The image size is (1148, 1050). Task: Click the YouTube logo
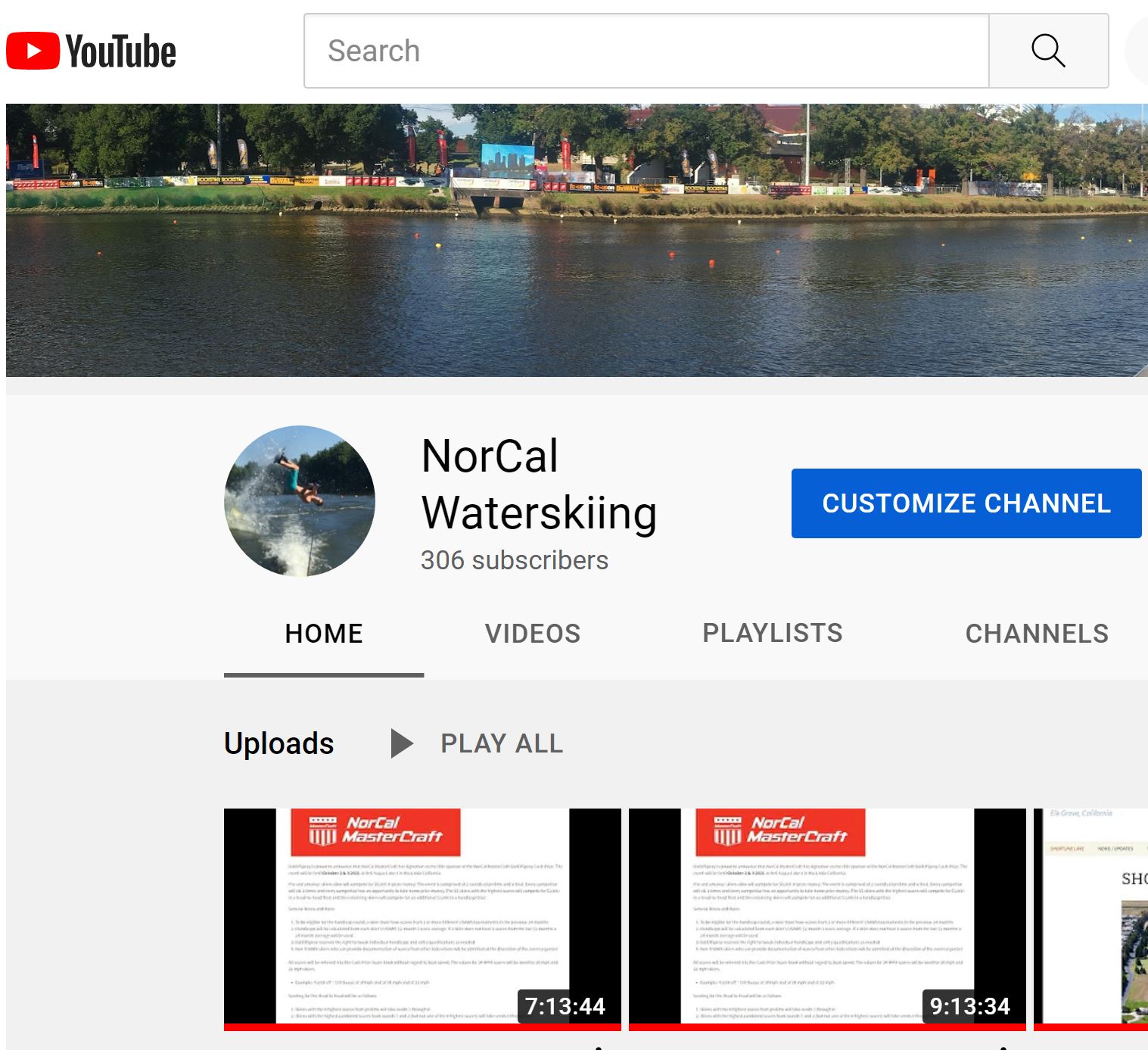click(91, 51)
